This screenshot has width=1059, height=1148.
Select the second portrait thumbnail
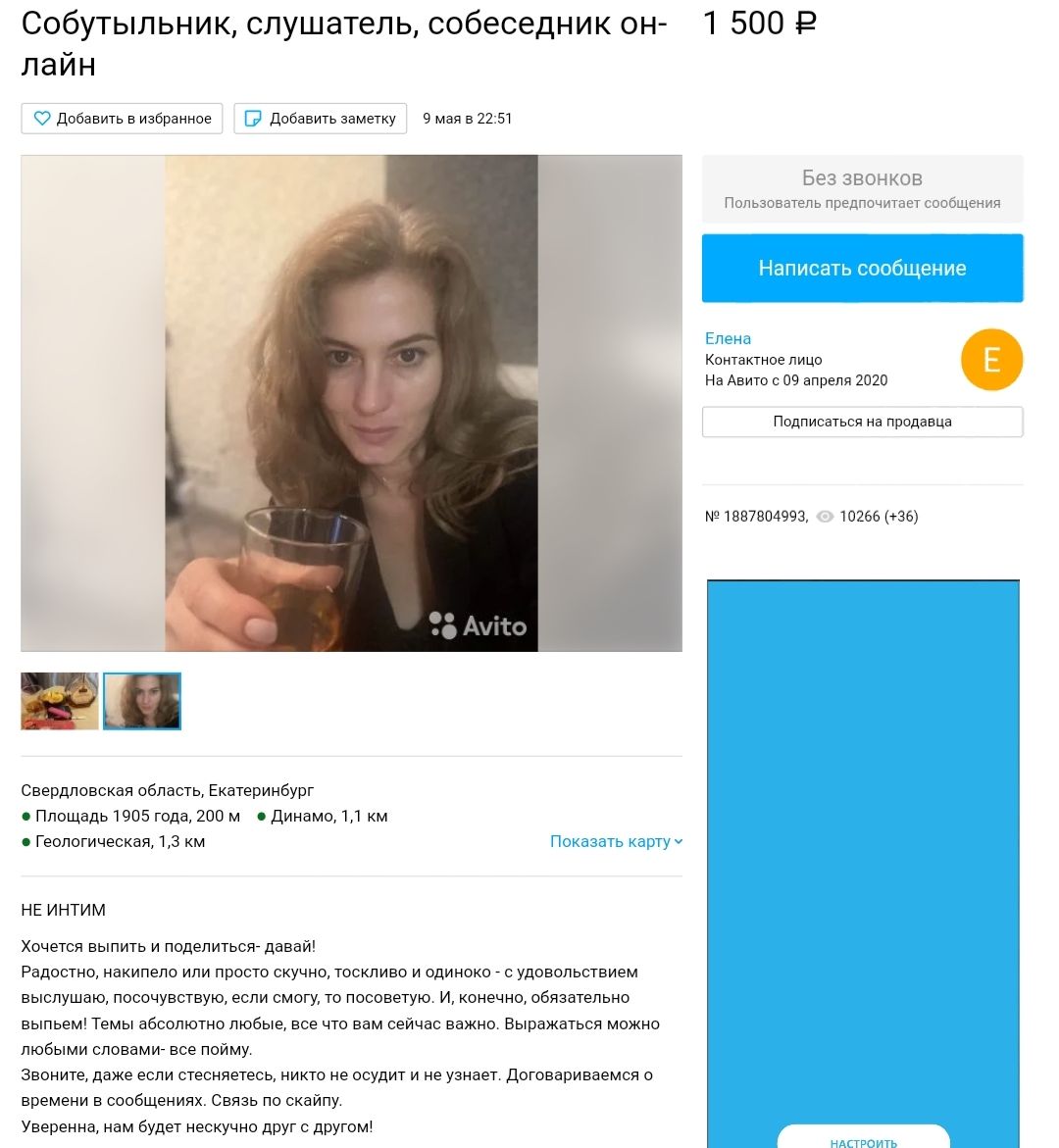[142, 701]
